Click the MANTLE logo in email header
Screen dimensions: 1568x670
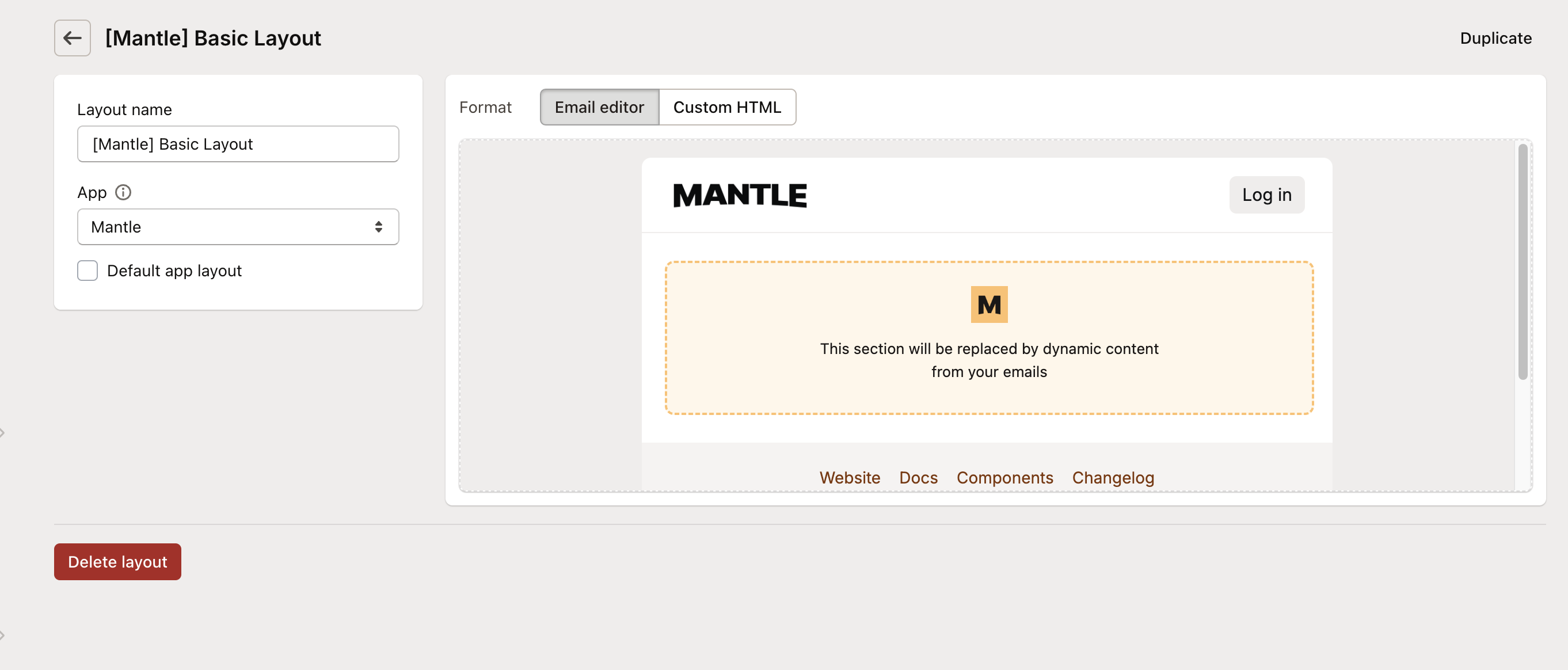(740, 195)
